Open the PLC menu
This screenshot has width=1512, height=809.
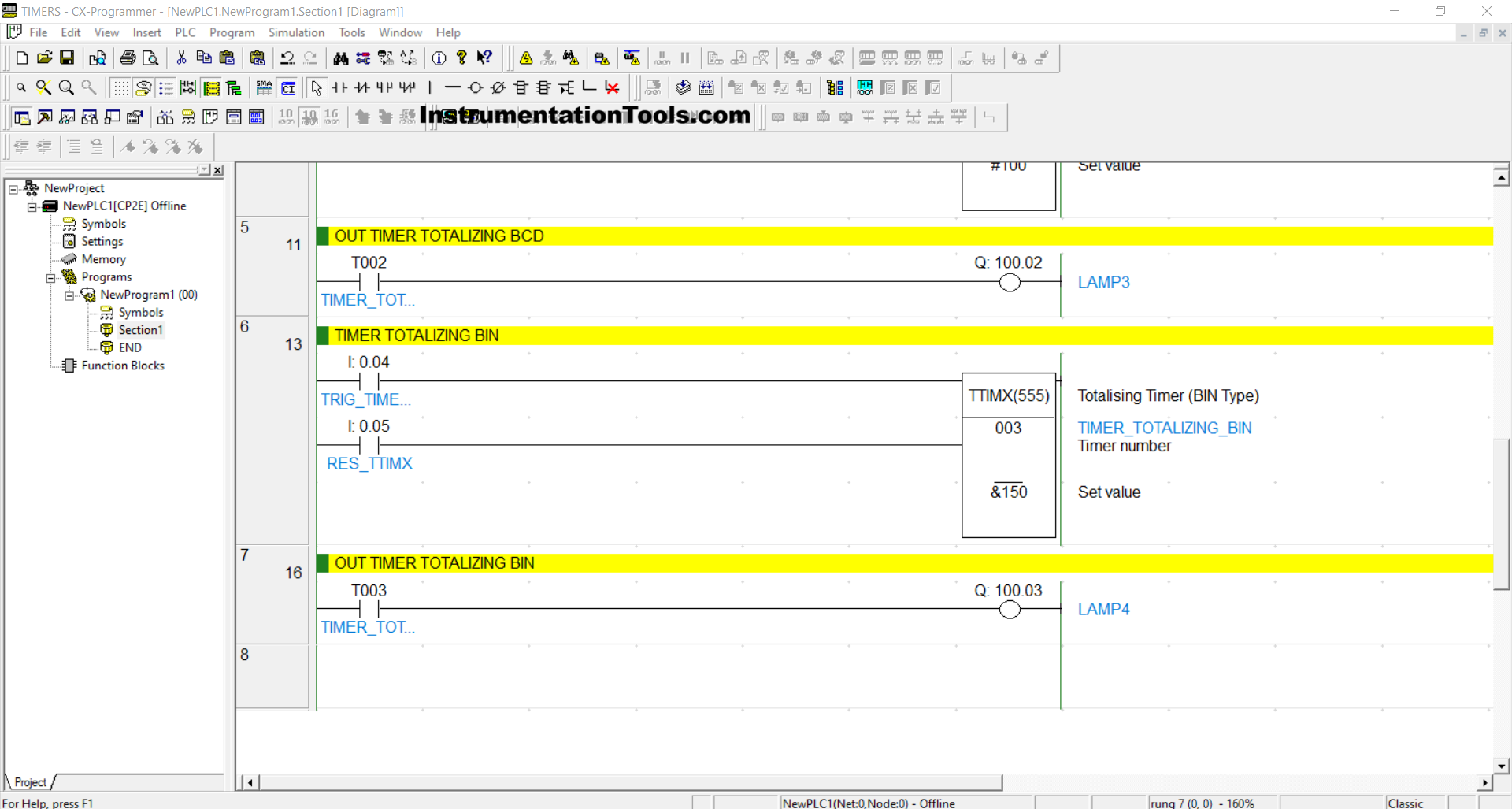[x=185, y=32]
